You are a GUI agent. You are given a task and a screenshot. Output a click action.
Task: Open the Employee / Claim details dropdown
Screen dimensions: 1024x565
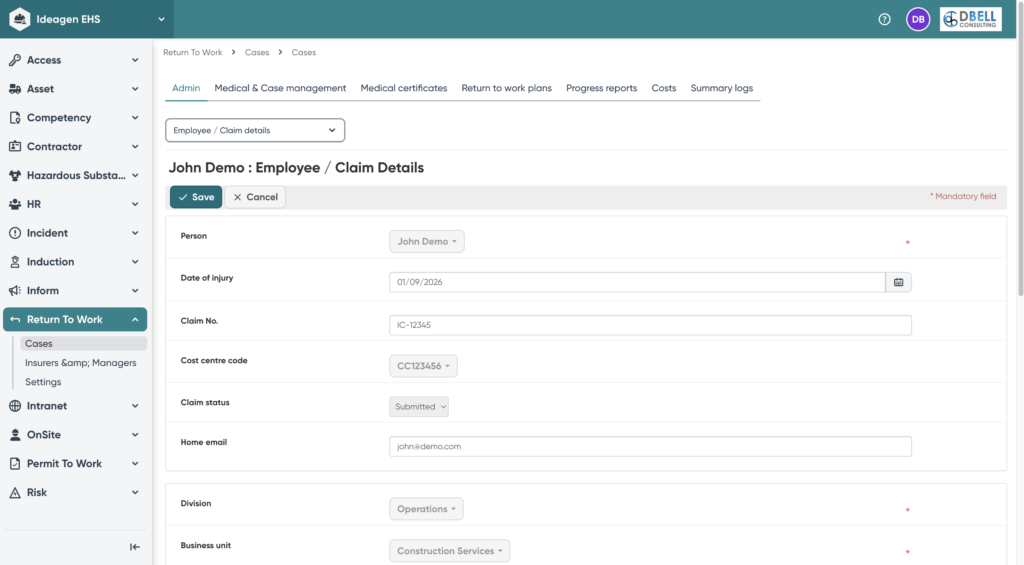pyautogui.click(x=255, y=130)
